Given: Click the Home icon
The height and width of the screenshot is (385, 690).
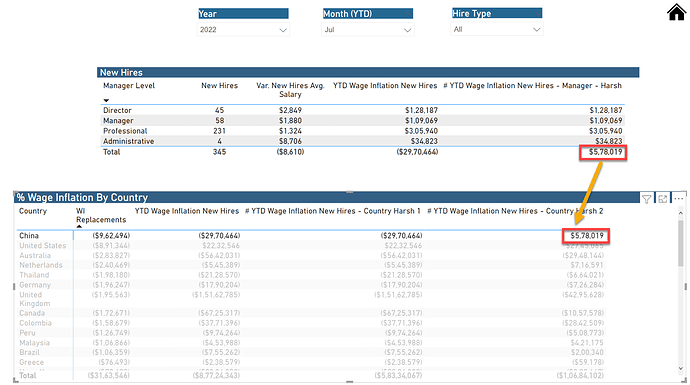Looking at the screenshot, I should [676, 12].
